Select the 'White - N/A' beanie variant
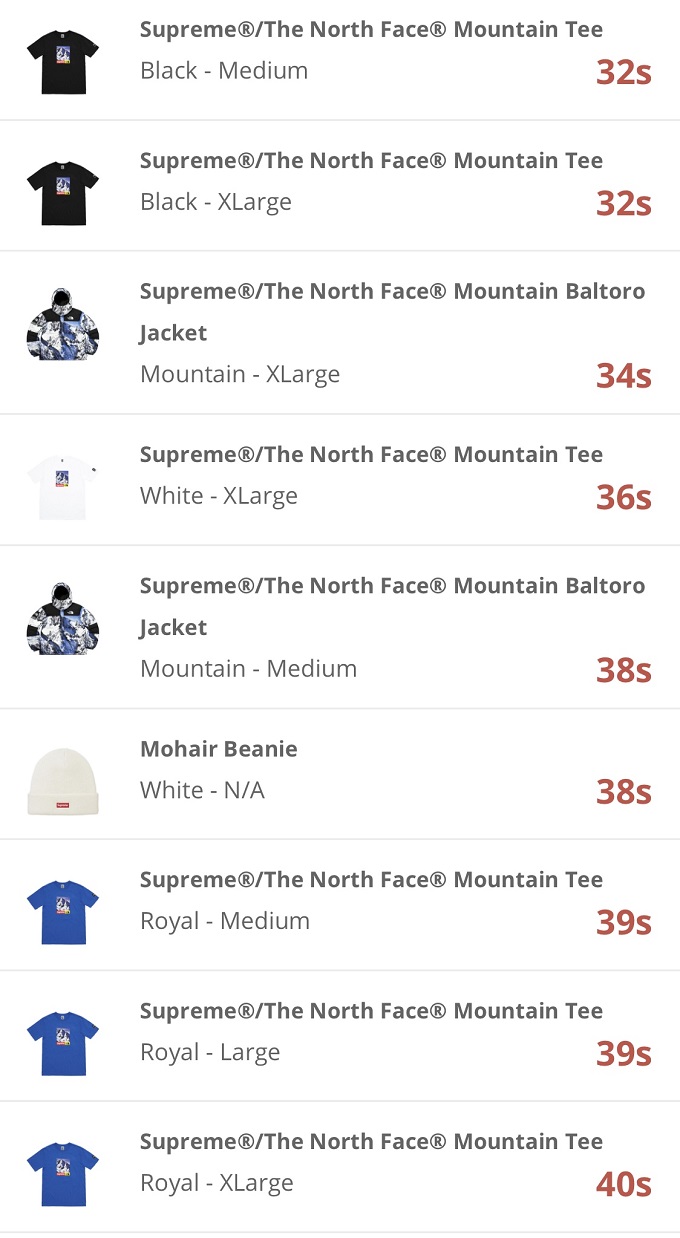The height and width of the screenshot is (1238, 680). click(202, 790)
